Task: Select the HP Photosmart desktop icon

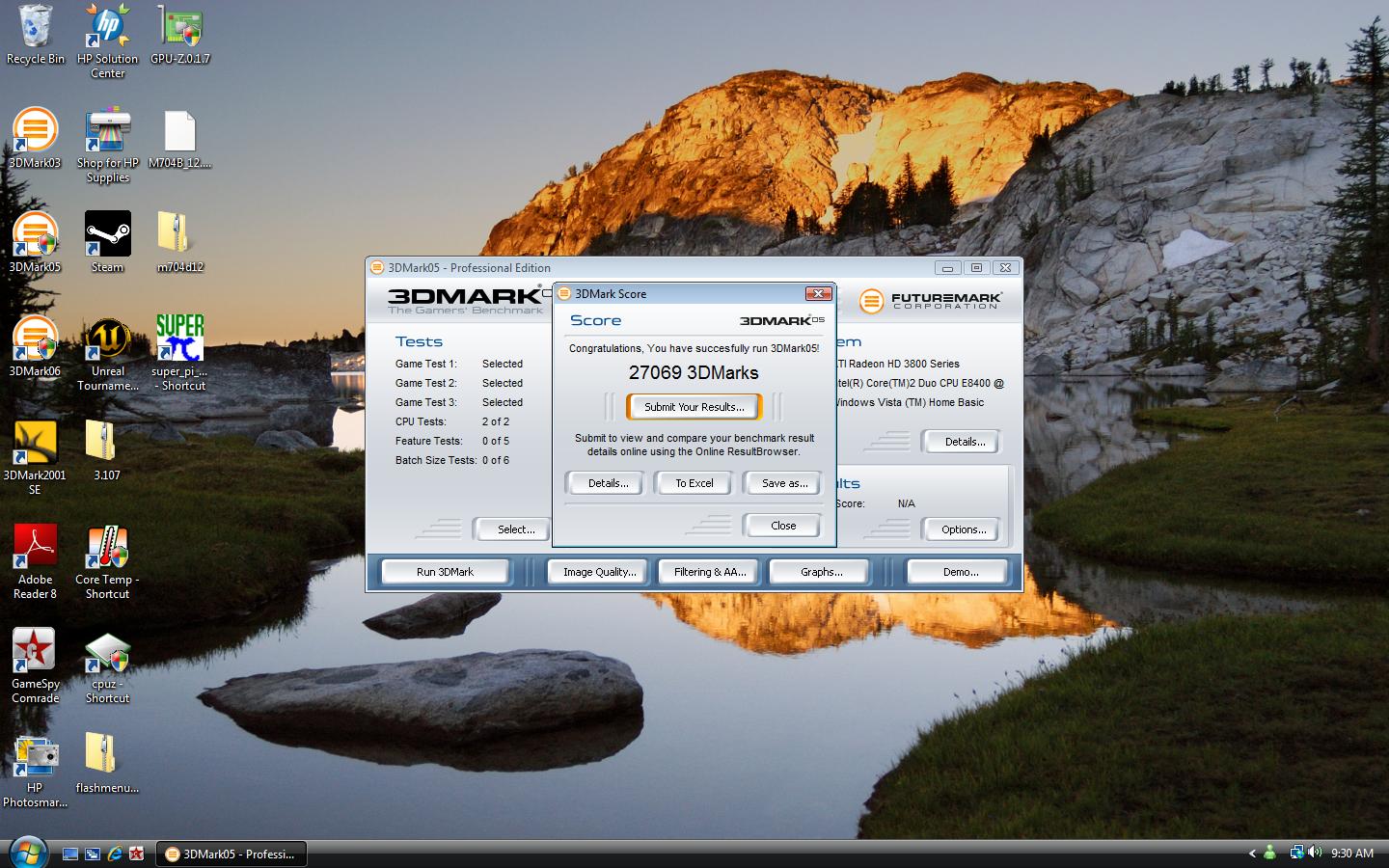Action: tap(35, 771)
